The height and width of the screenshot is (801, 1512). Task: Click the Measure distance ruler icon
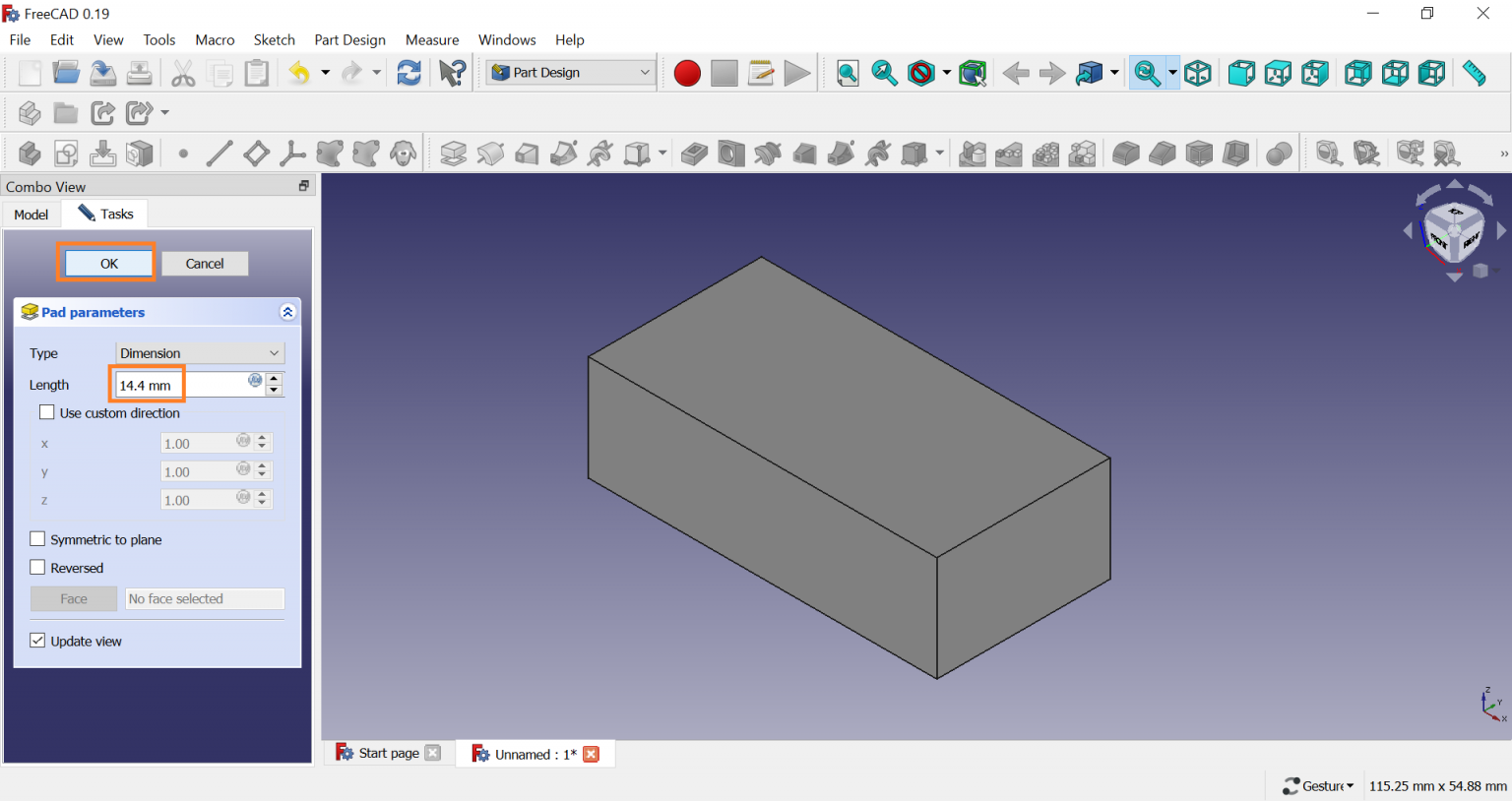tap(1474, 74)
